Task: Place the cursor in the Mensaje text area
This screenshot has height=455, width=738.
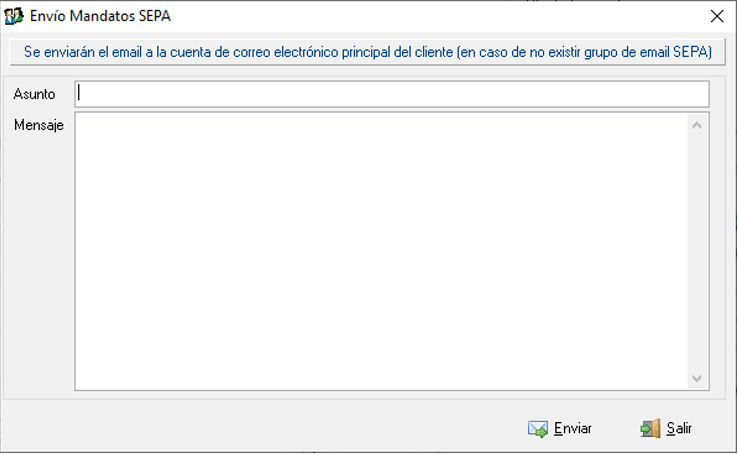Action: point(381,251)
